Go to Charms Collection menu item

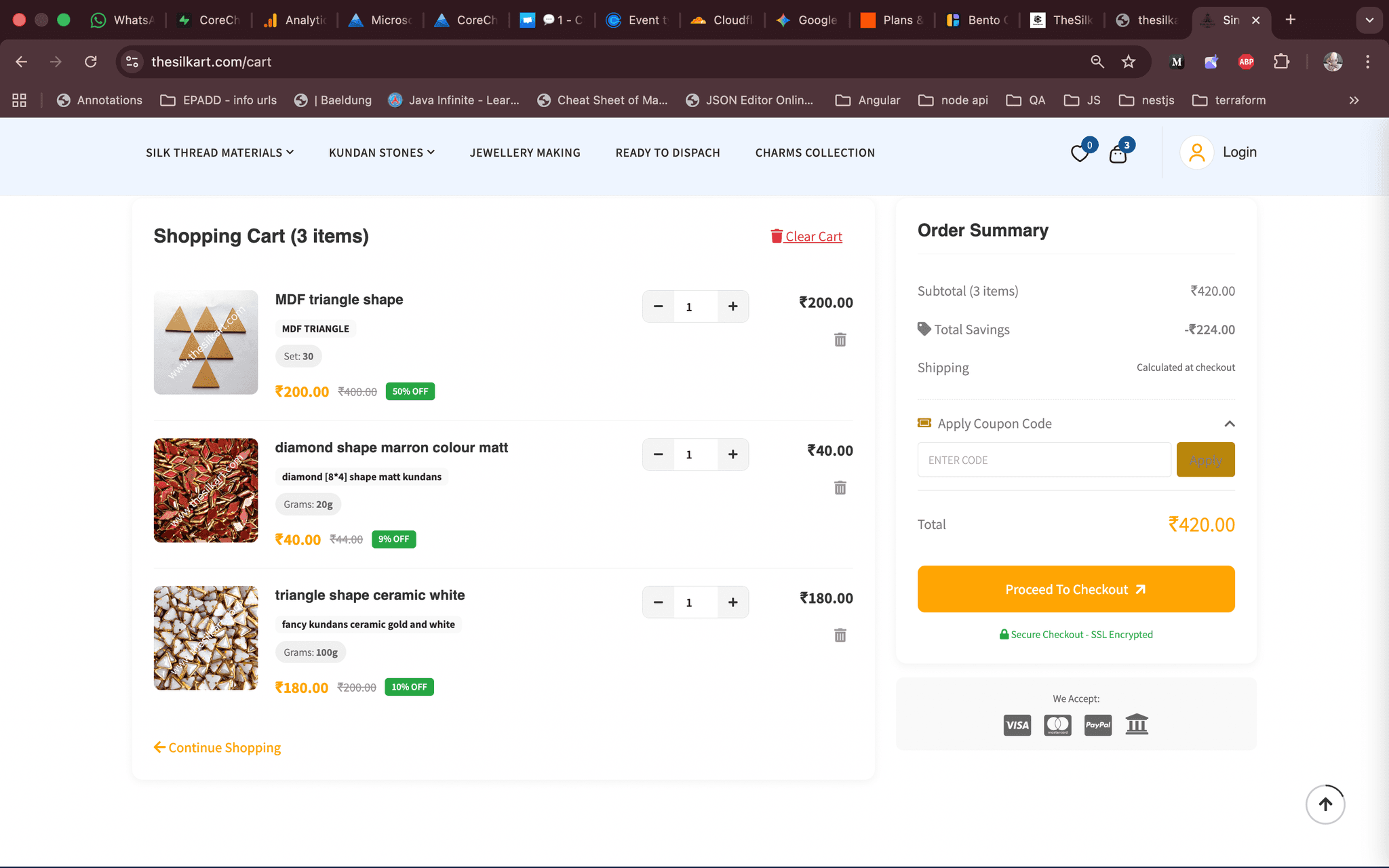(815, 153)
